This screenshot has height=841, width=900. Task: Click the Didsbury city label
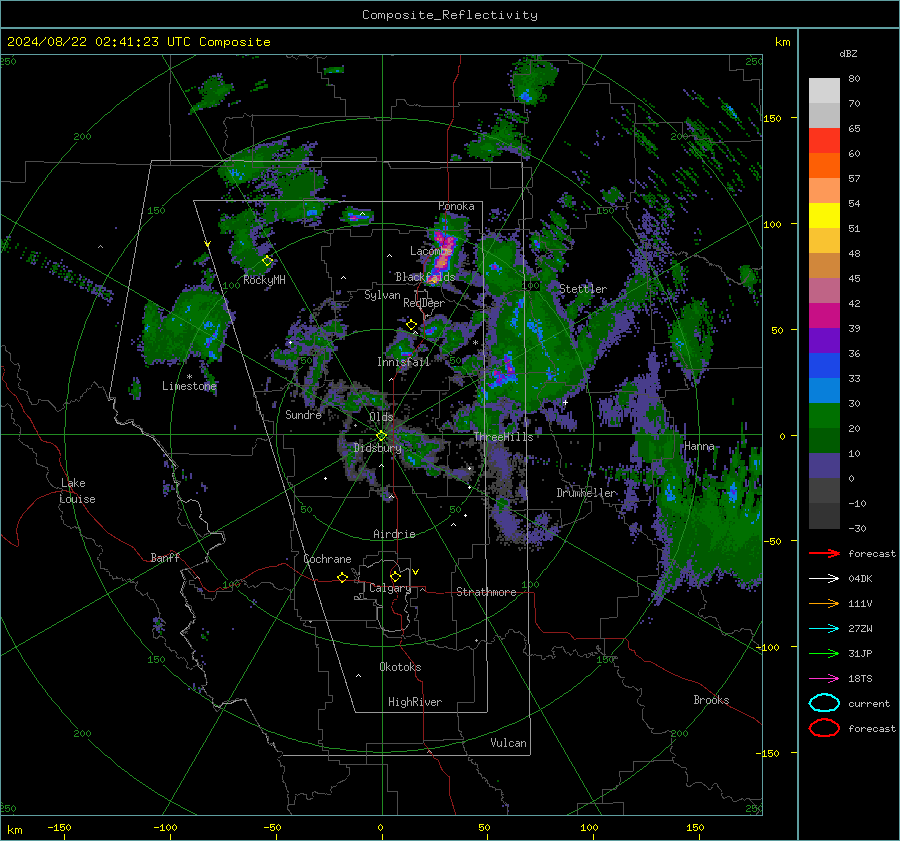tap(377, 448)
